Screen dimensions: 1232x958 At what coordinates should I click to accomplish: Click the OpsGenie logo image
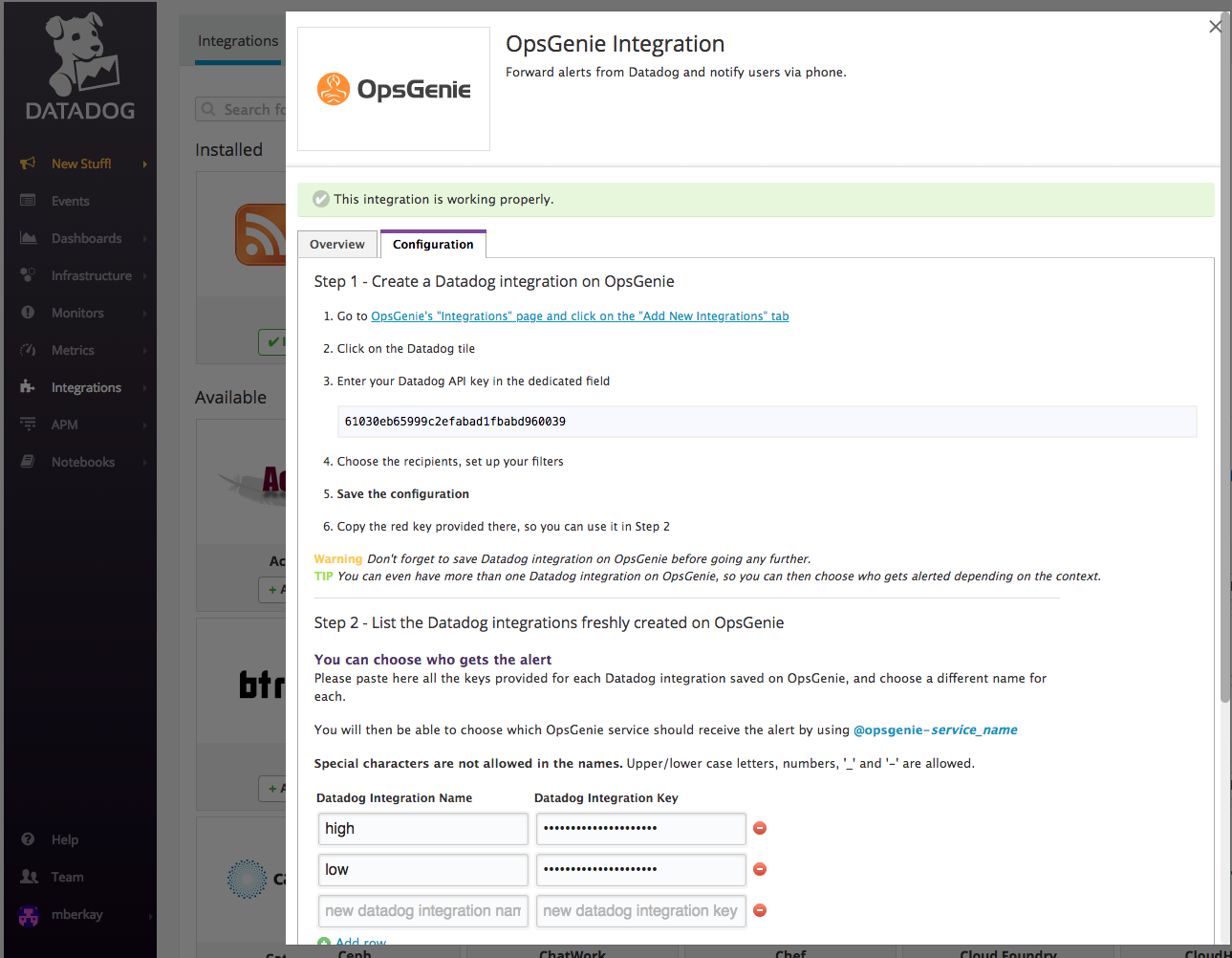(394, 89)
